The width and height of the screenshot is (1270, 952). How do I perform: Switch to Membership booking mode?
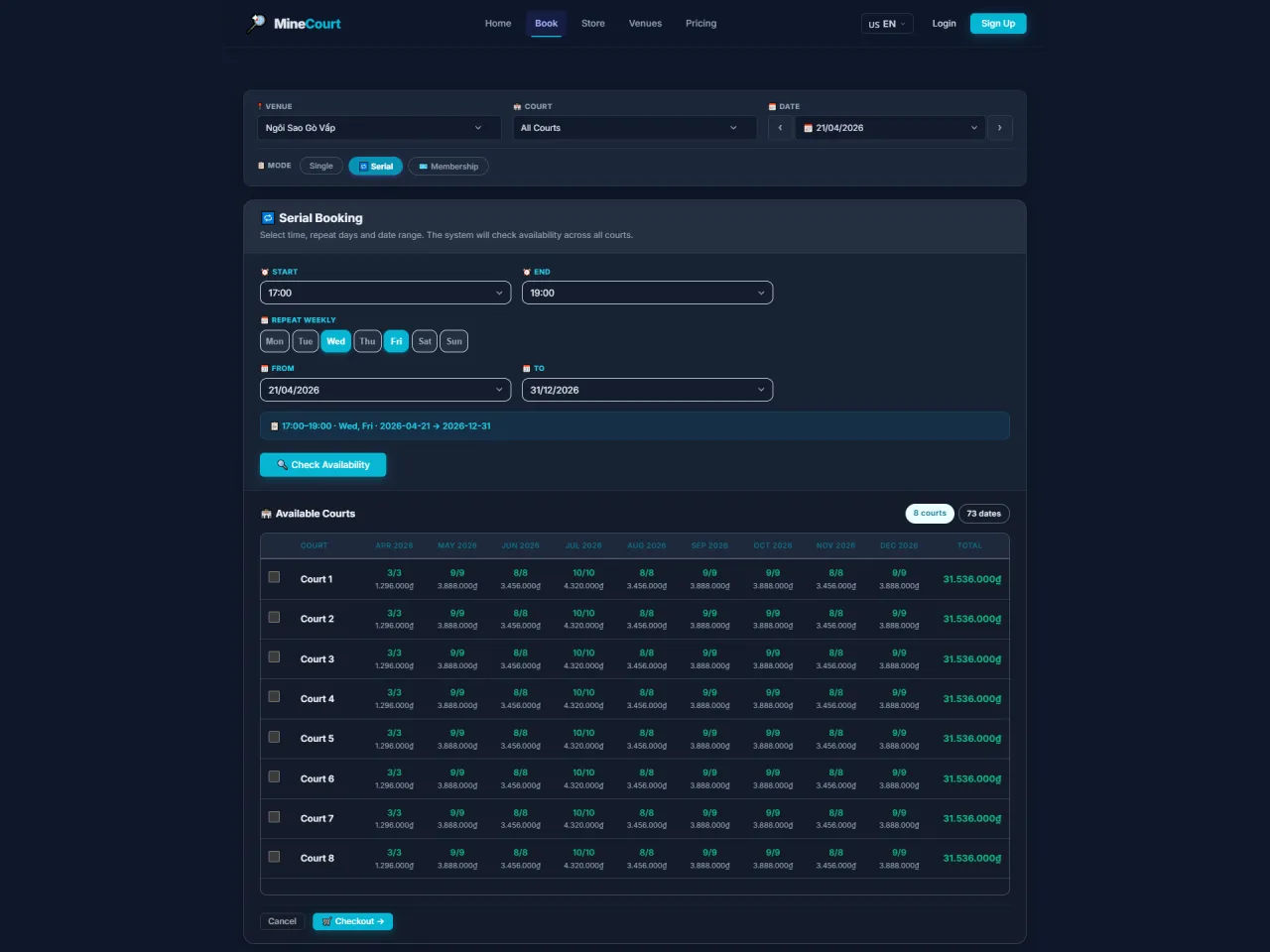(x=448, y=166)
